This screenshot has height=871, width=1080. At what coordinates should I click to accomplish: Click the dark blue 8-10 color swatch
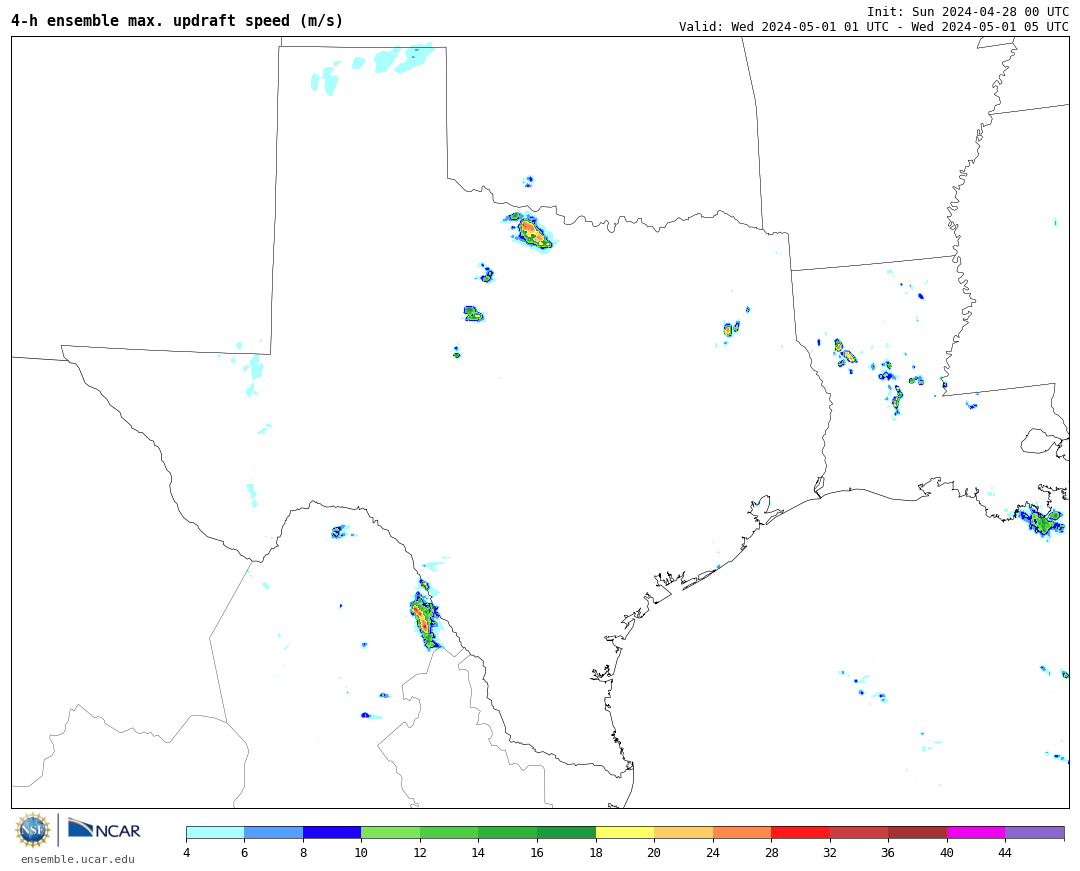tap(332, 832)
